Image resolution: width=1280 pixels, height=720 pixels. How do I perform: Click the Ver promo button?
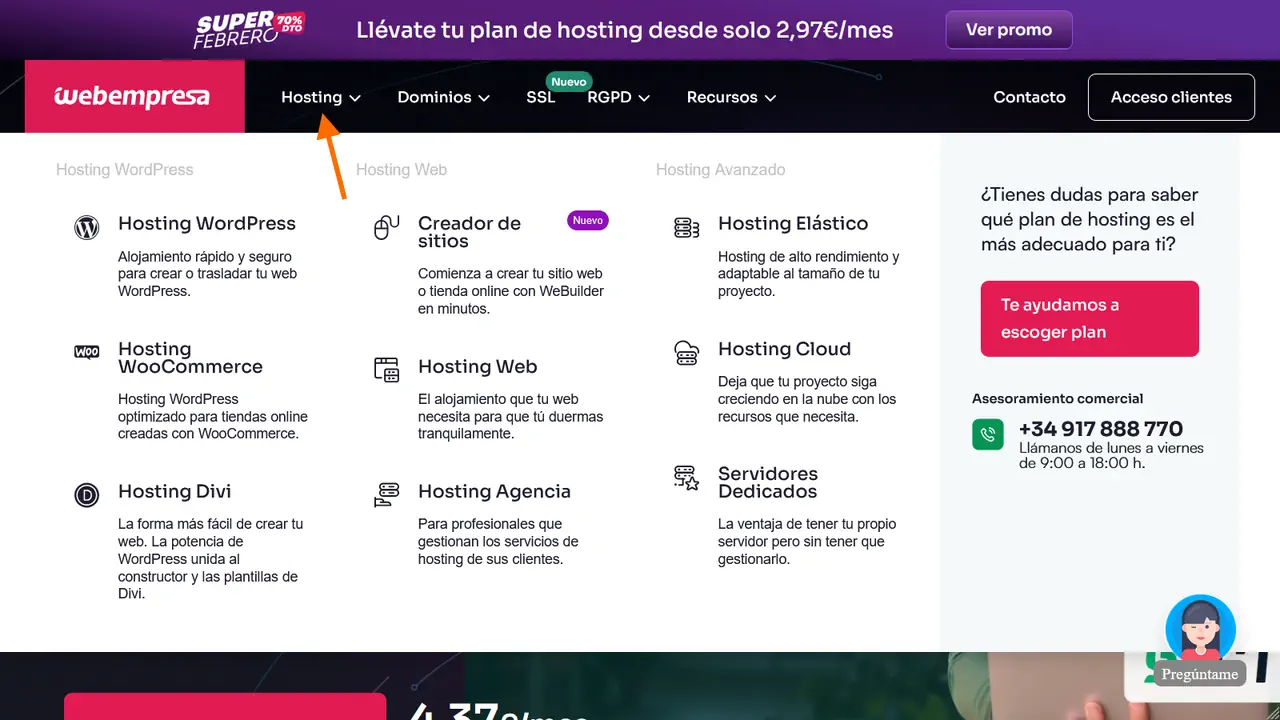pos(1009,30)
